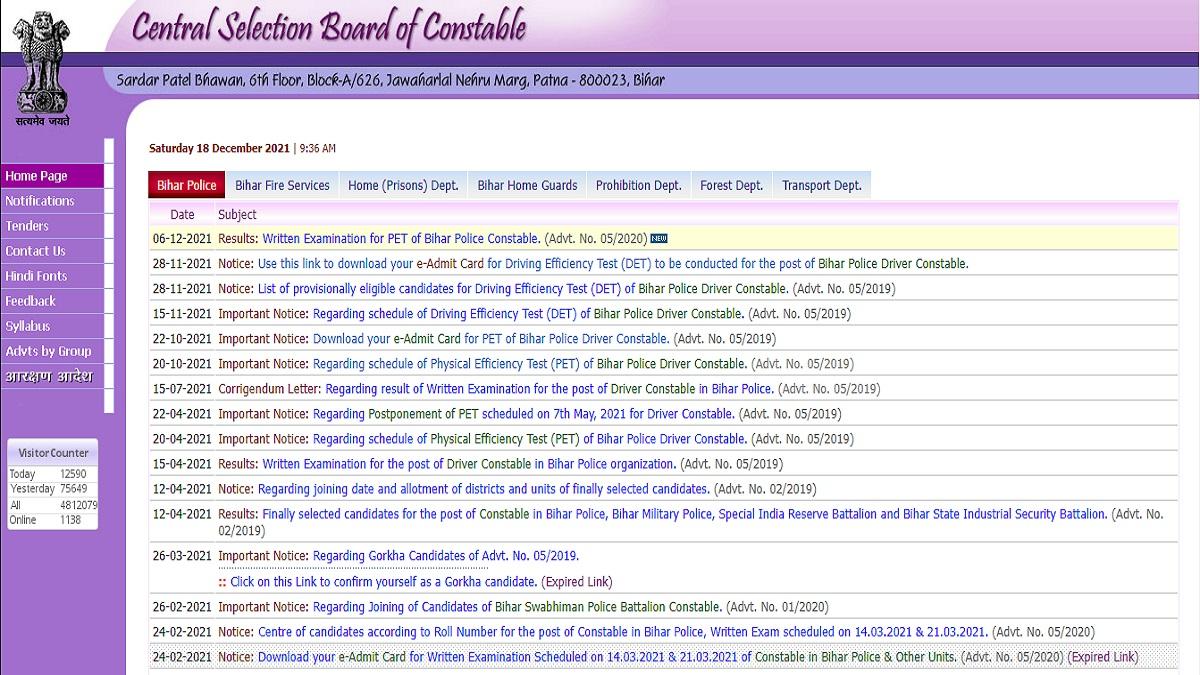Switch to the Prohibition Dept. tab
The height and width of the screenshot is (675, 1200).
click(638, 185)
